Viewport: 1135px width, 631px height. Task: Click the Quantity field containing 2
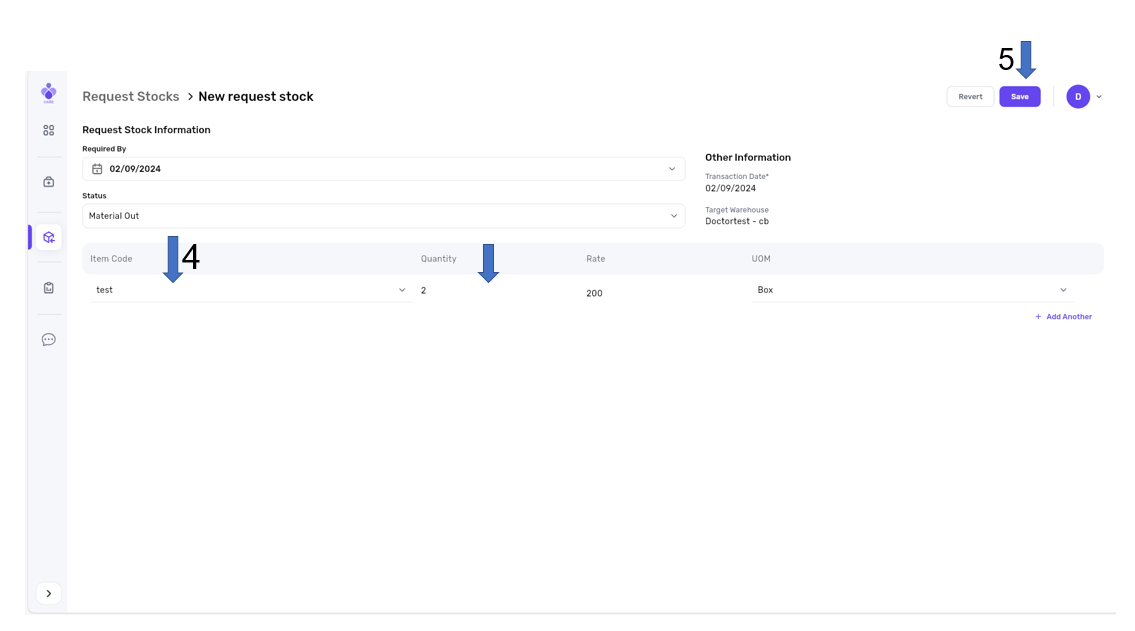495,290
